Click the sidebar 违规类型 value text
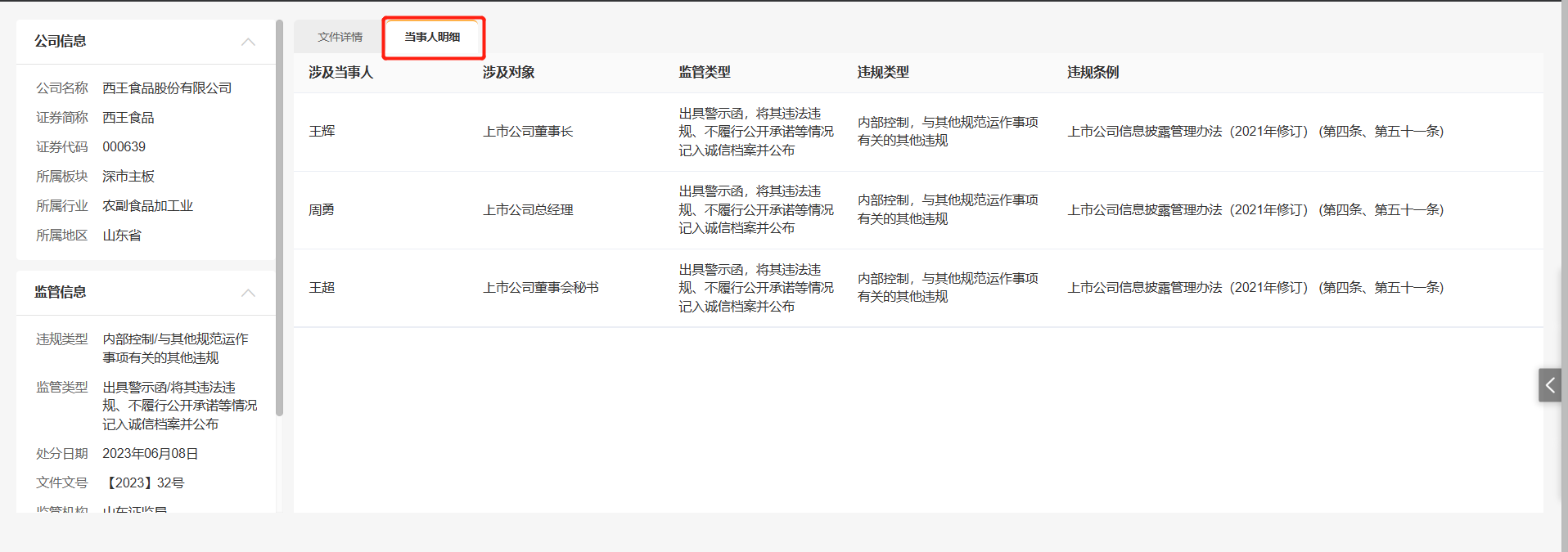The width and height of the screenshot is (1568, 552). coord(175,348)
